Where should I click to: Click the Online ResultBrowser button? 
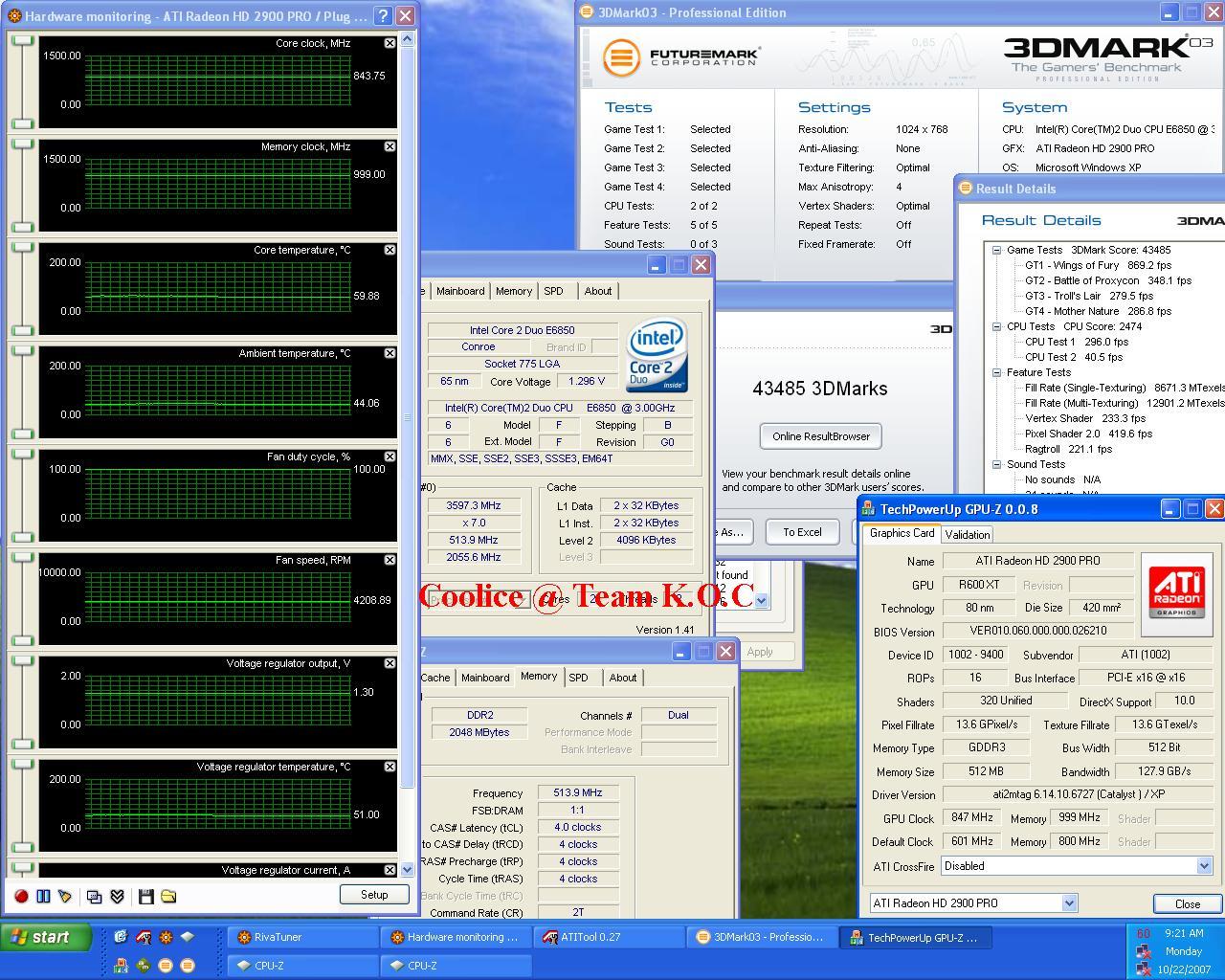tap(821, 436)
